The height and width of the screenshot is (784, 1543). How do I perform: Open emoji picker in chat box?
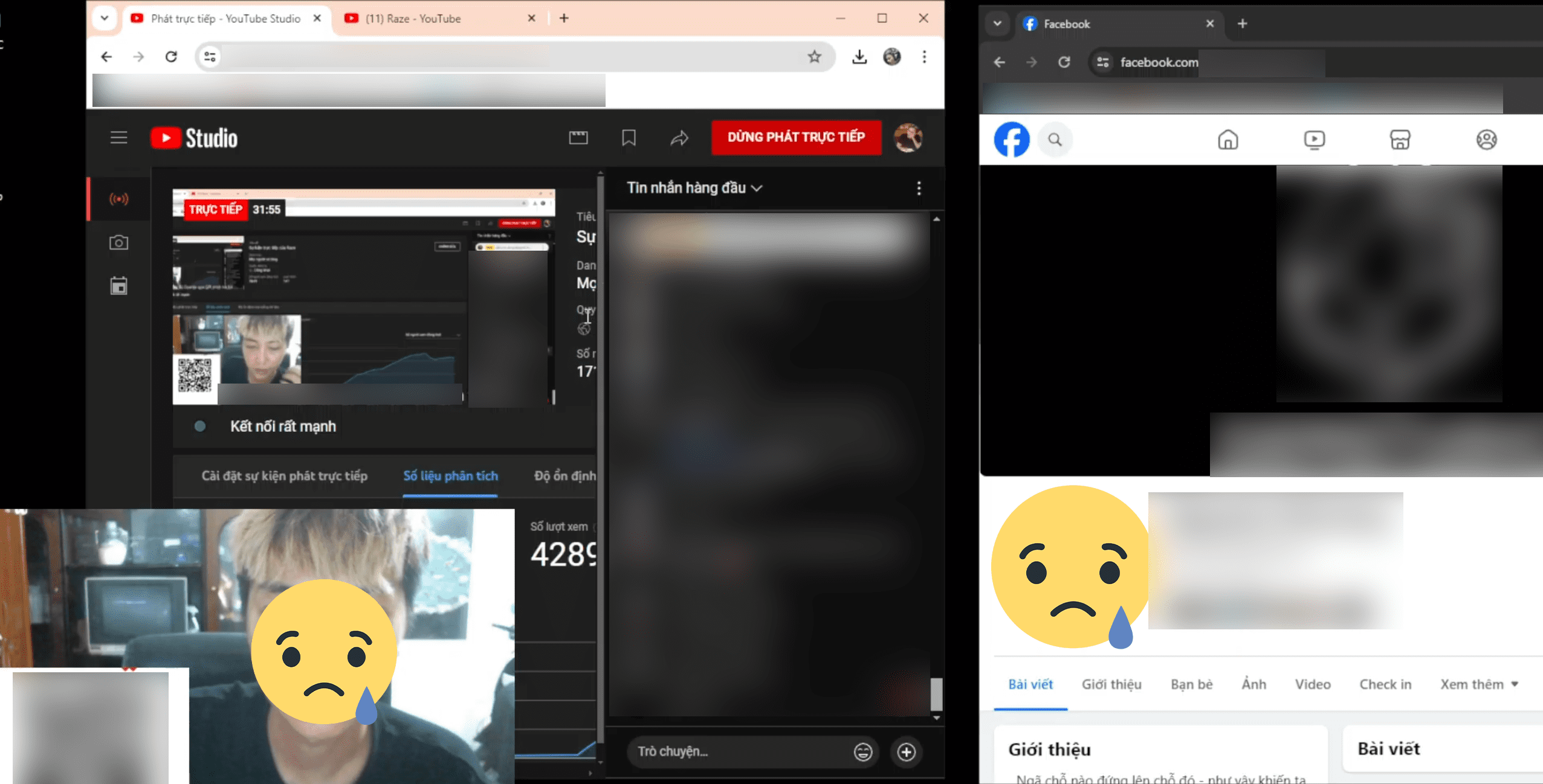[862, 751]
